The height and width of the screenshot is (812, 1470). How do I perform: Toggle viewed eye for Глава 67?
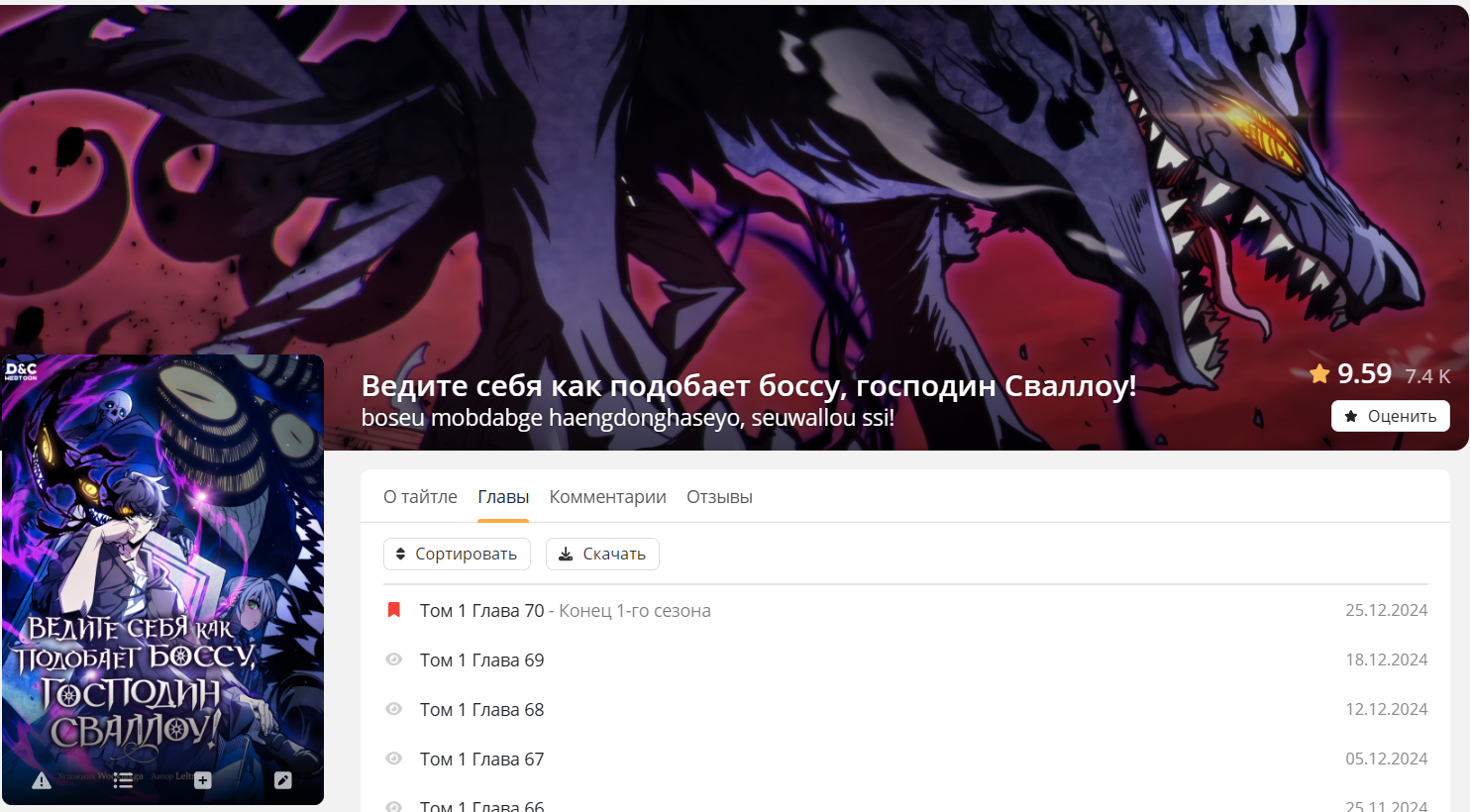tap(393, 759)
